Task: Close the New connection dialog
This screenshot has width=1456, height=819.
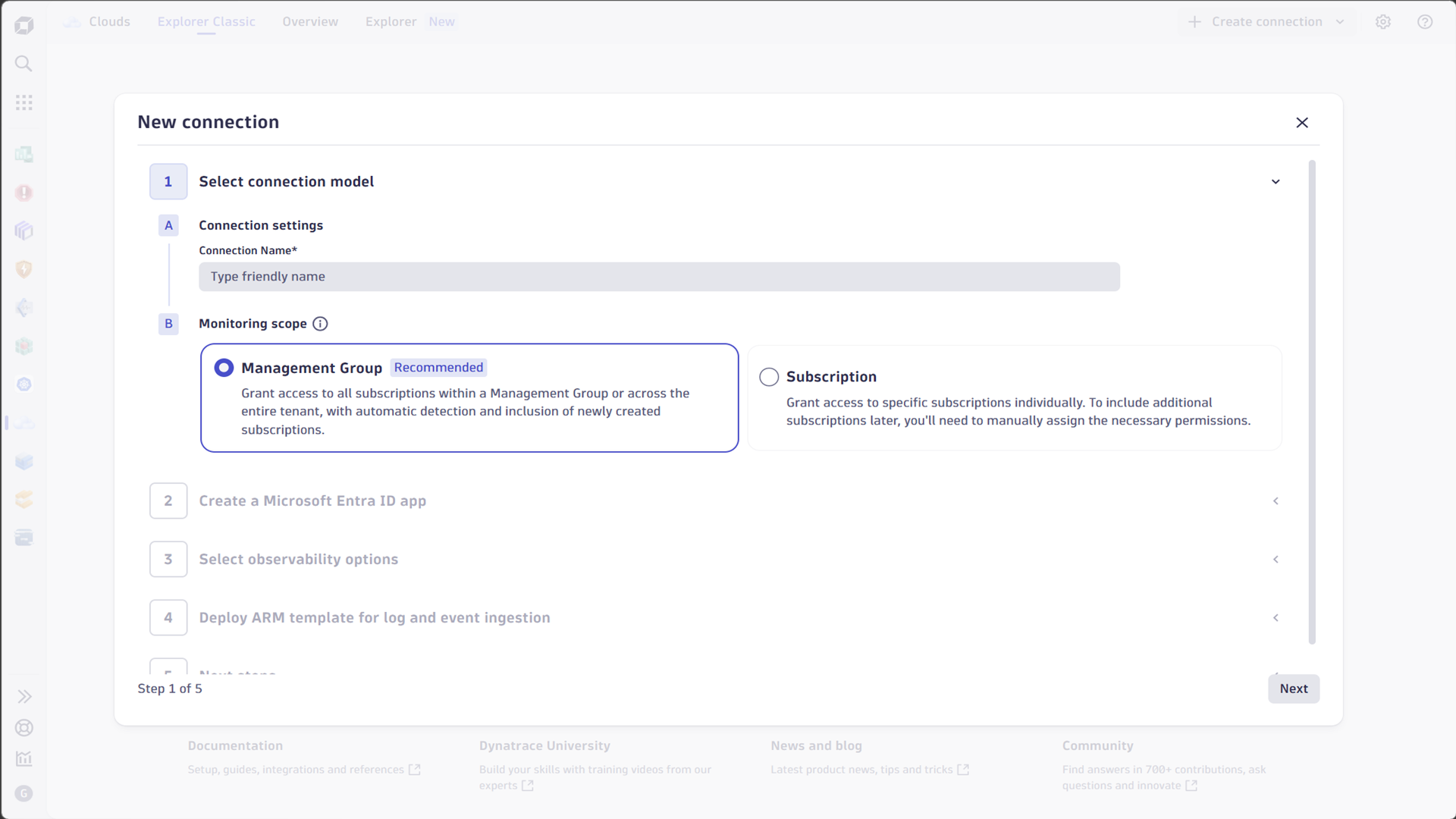Action: pyautogui.click(x=1302, y=123)
